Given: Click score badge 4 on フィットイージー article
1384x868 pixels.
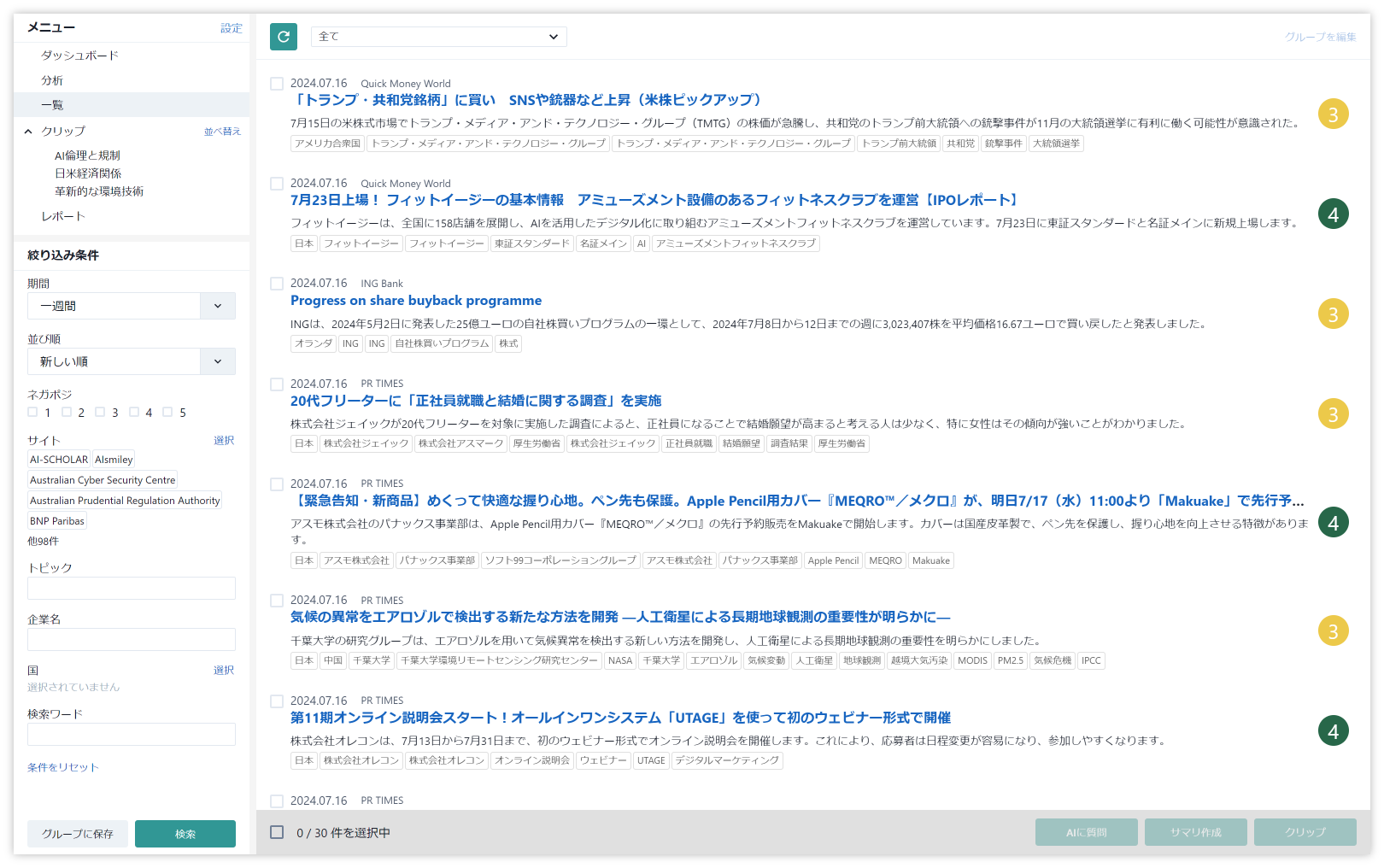Looking at the screenshot, I should pos(1333,214).
